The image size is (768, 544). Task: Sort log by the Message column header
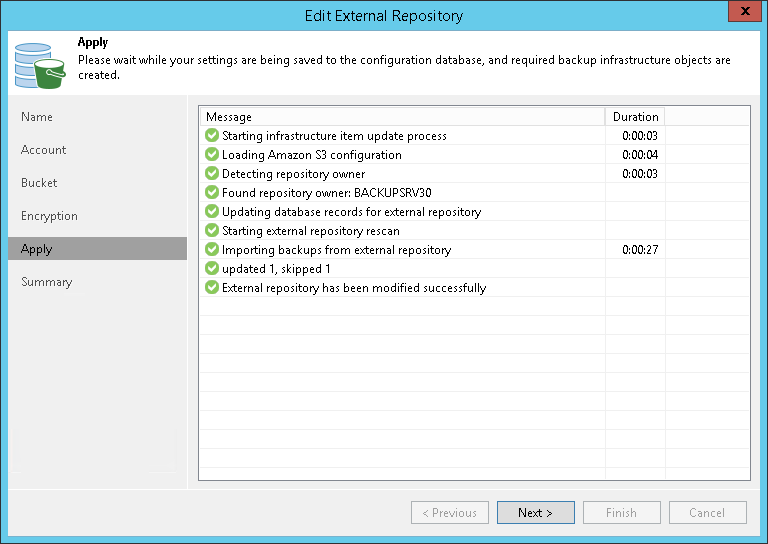click(401, 117)
